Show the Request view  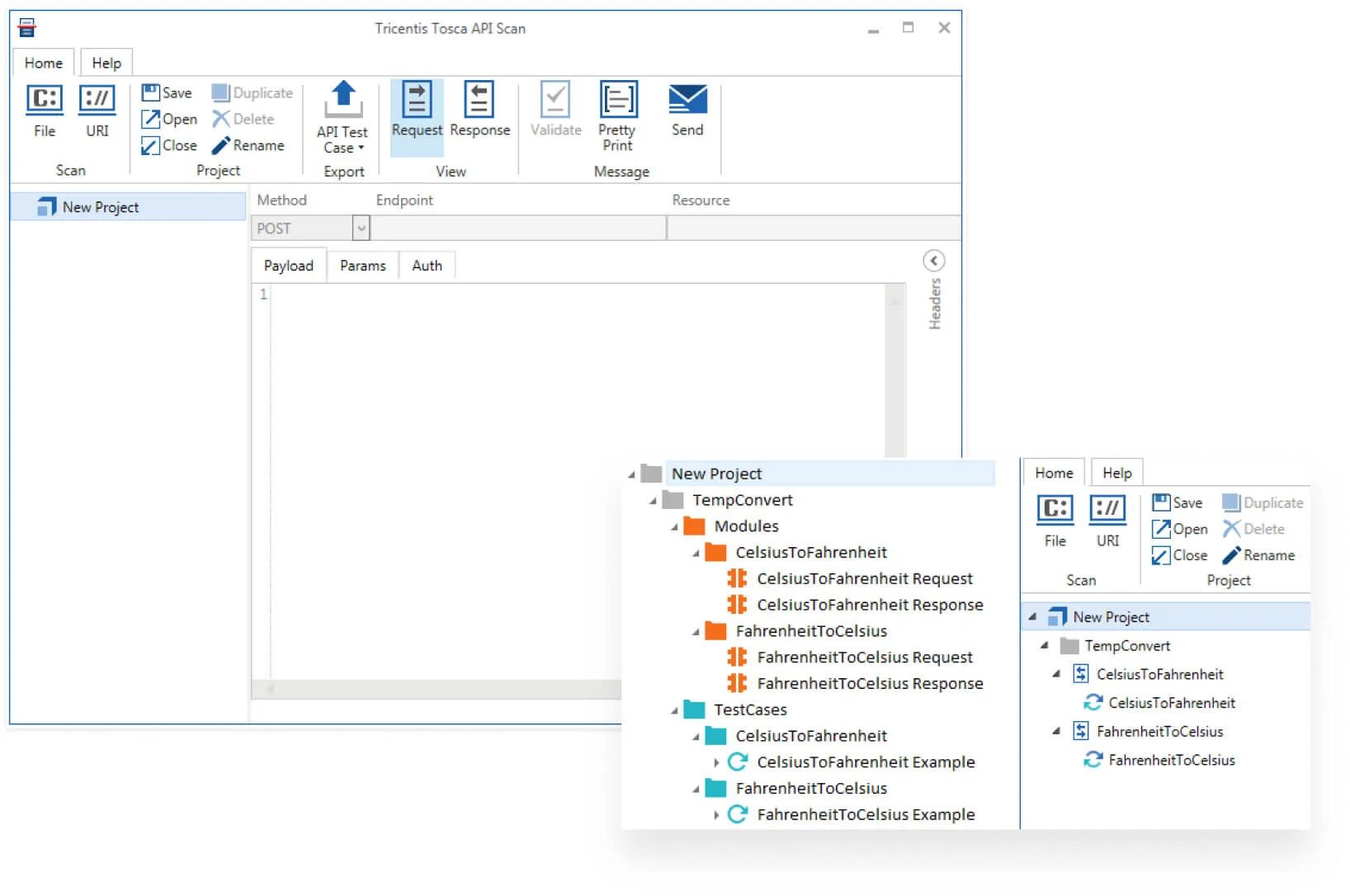tap(417, 101)
